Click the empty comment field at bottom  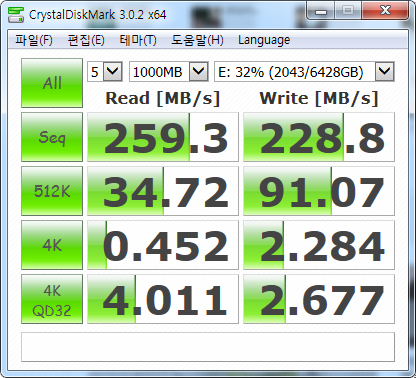point(208,347)
